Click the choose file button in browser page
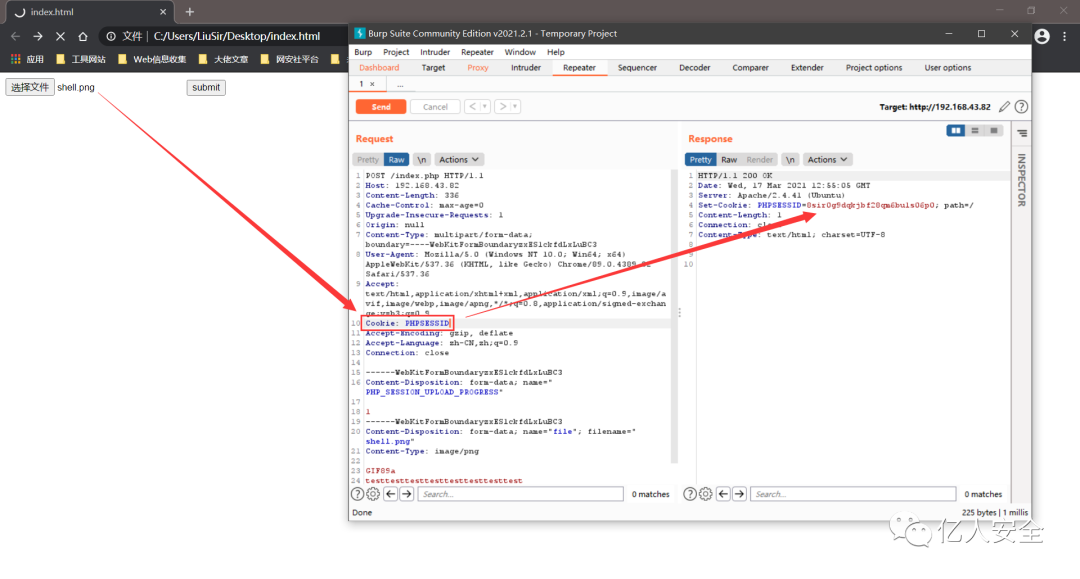The height and width of the screenshot is (579, 1080). tap(30, 87)
